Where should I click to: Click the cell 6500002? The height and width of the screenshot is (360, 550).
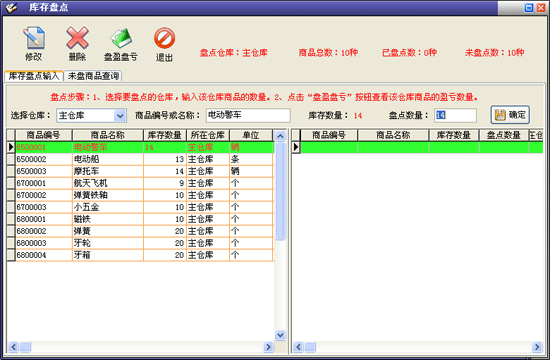[x=44, y=159]
